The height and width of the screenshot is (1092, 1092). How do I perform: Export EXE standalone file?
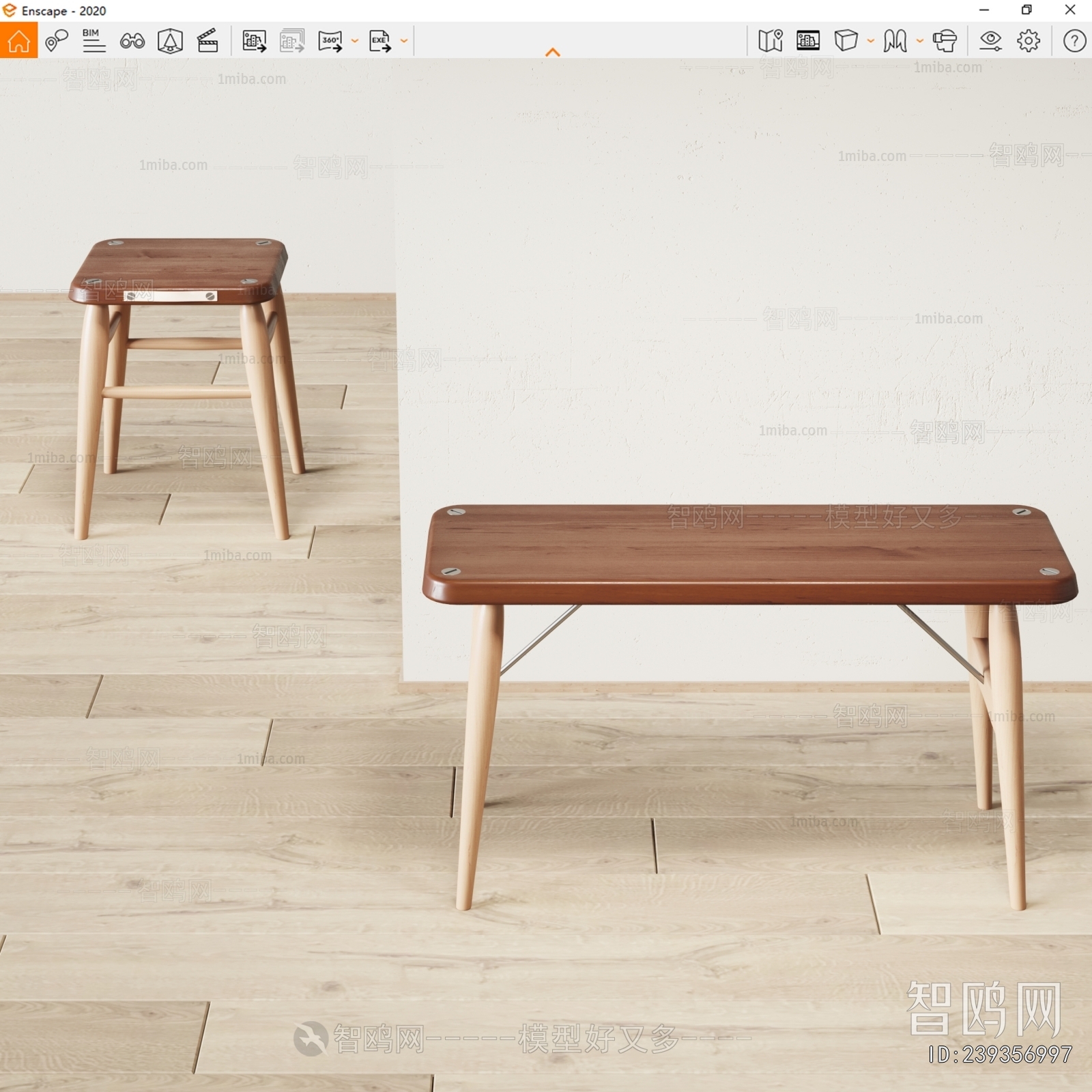point(380,41)
